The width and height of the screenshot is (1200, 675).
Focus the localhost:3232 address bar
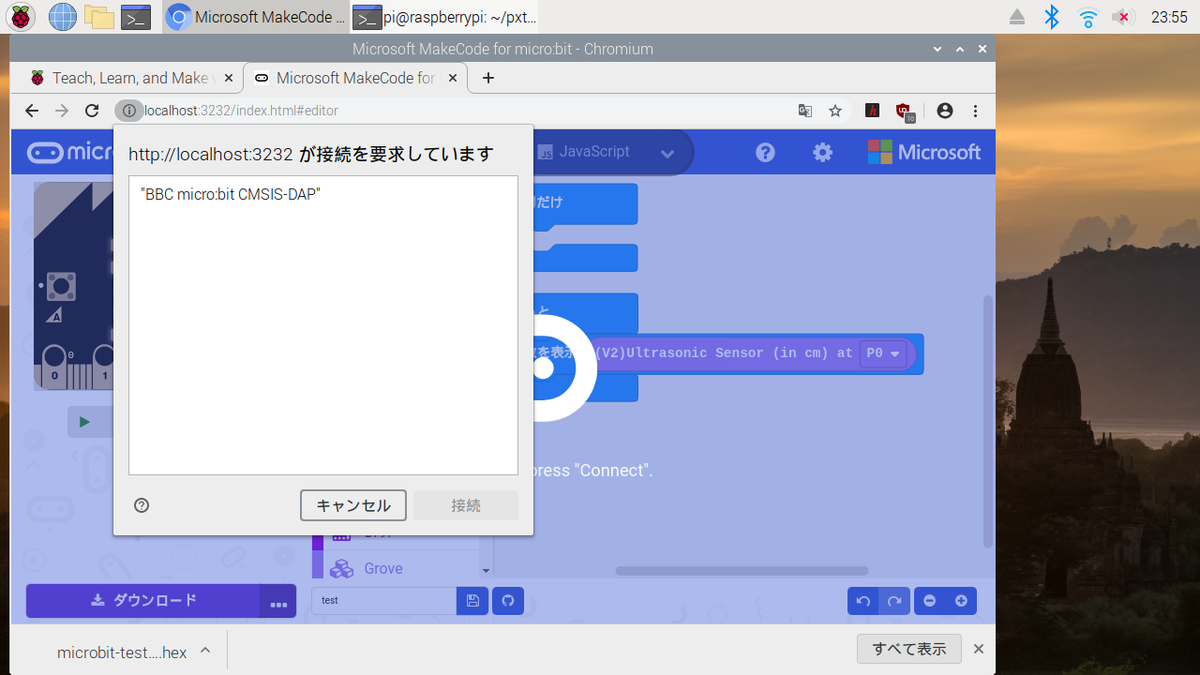pos(450,111)
